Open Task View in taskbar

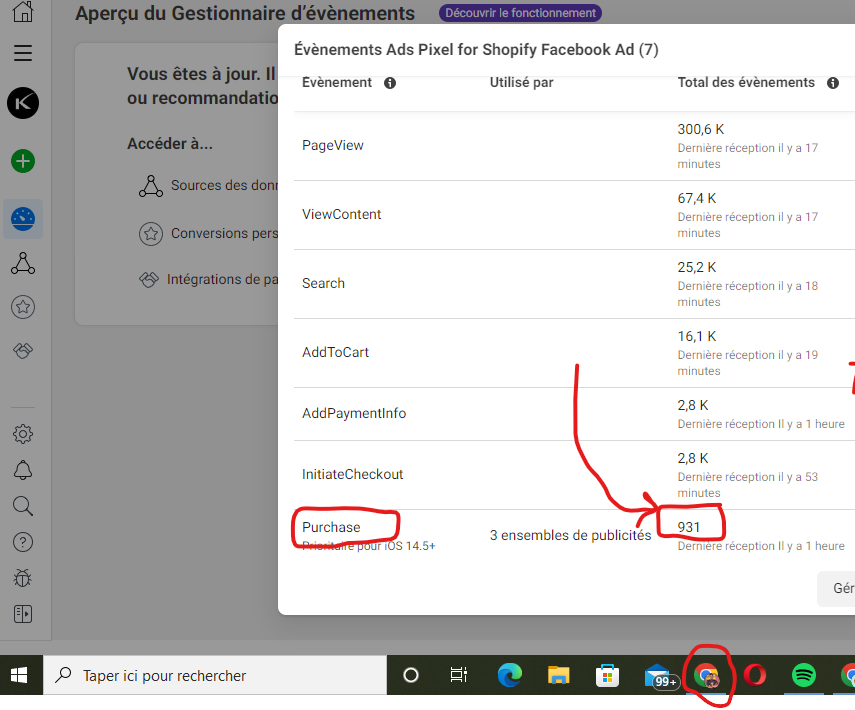pyautogui.click(x=459, y=676)
